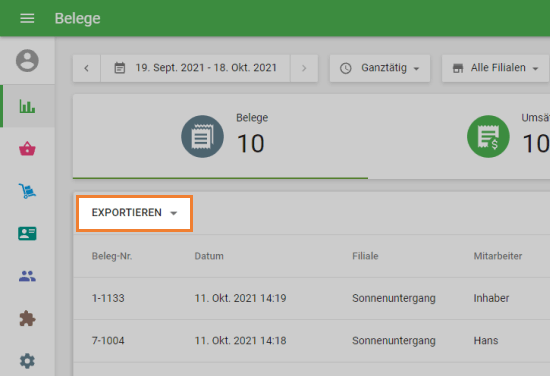This screenshot has width=550, height=376.
Task: Open the user account profile icon
Action: pyautogui.click(x=27, y=61)
